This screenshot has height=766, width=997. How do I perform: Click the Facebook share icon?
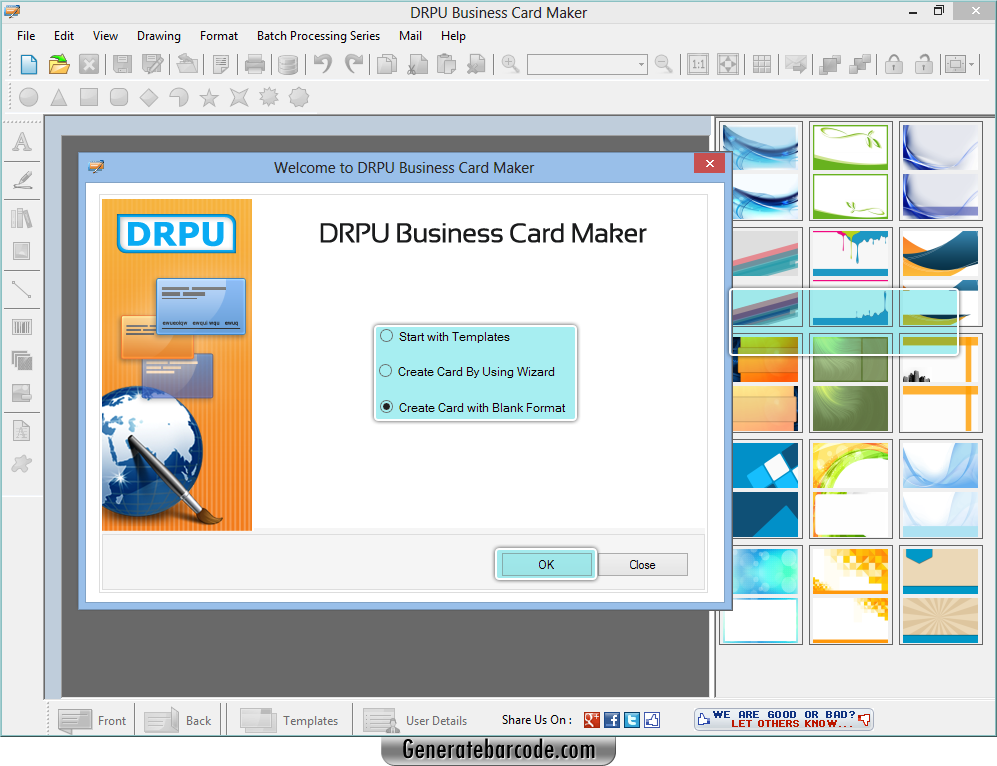pos(612,720)
